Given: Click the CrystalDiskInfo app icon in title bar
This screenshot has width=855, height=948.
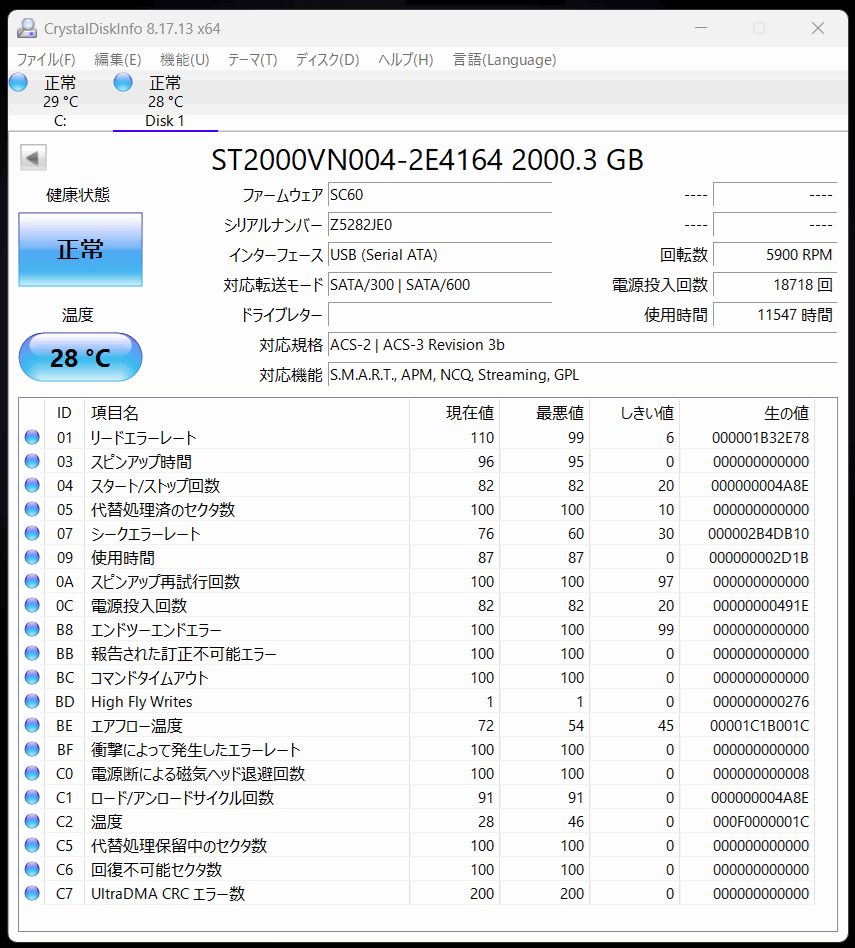Looking at the screenshot, I should click(x=27, y=28).
